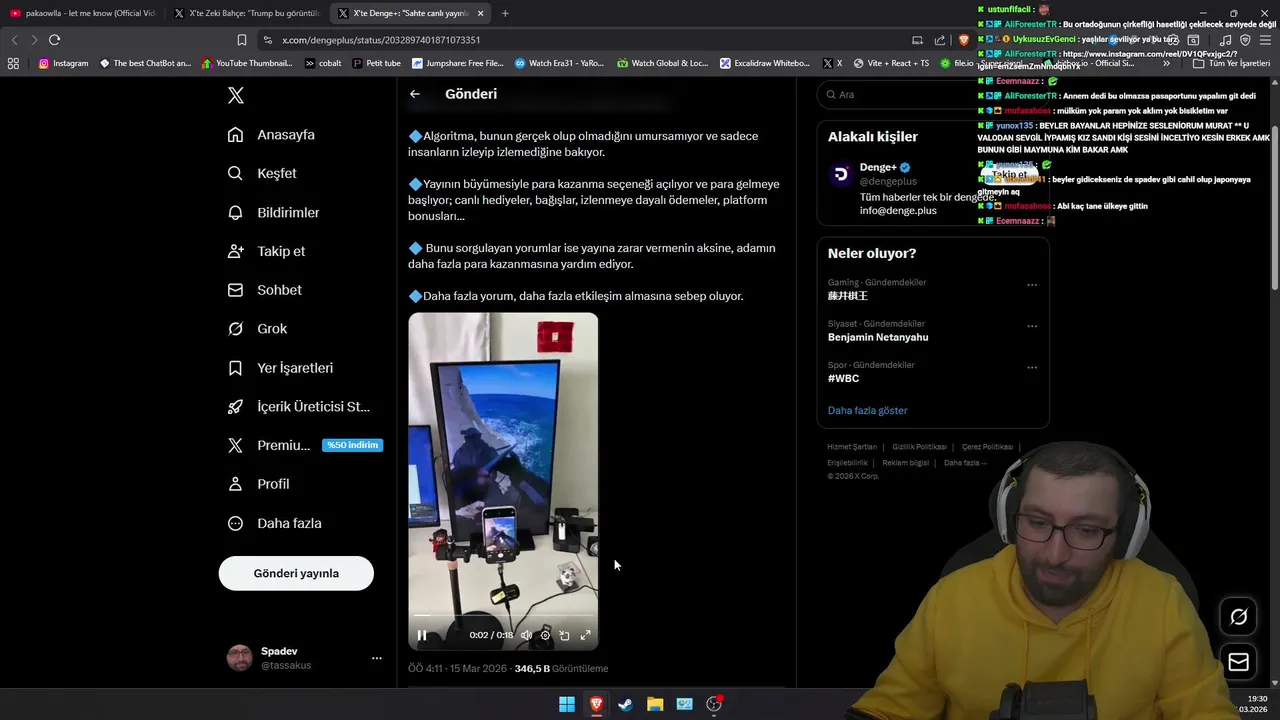Open the 藤井棋王 trending topic
Image resolution: width=1280 pixels, height=720 pixels.
tap(848, 296)
